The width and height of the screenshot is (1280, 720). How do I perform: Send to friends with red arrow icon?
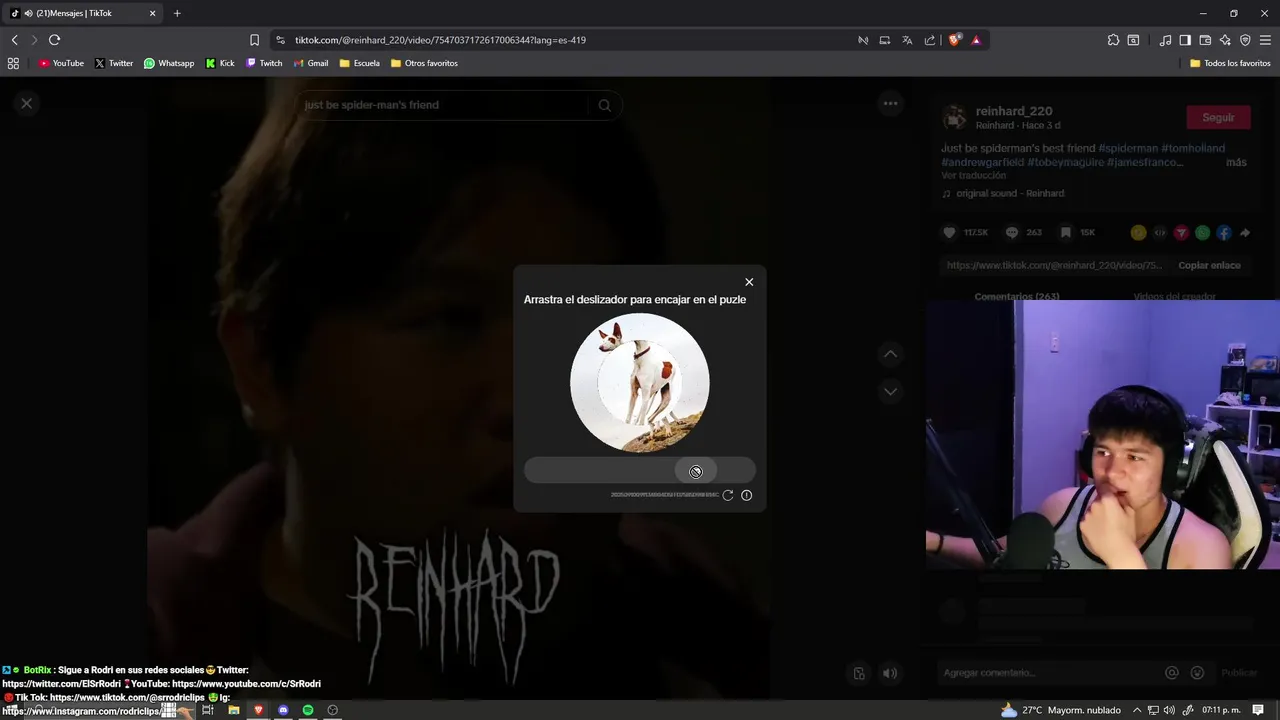(1181, 233)
